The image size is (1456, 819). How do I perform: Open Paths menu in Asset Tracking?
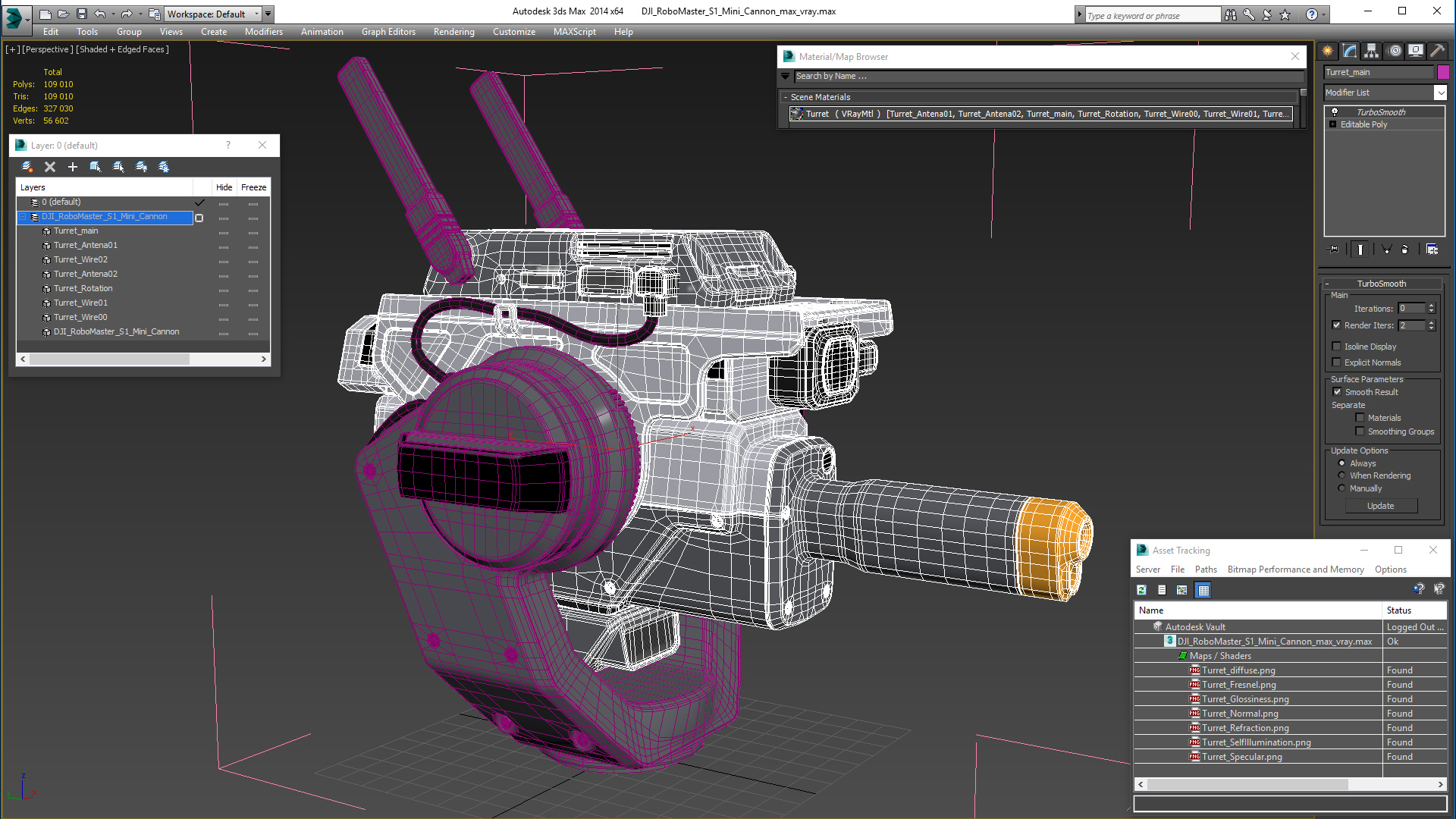coord(1205,570)
